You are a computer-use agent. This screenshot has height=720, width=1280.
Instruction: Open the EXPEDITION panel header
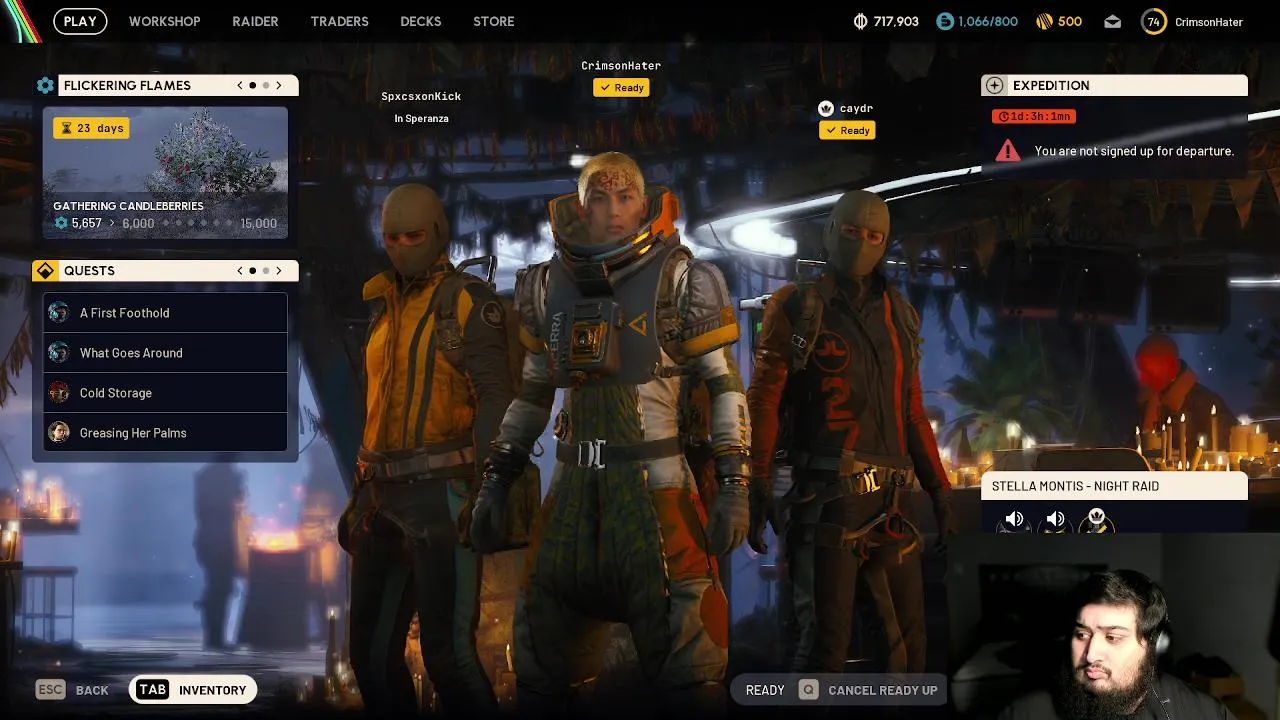point(1114,85)
